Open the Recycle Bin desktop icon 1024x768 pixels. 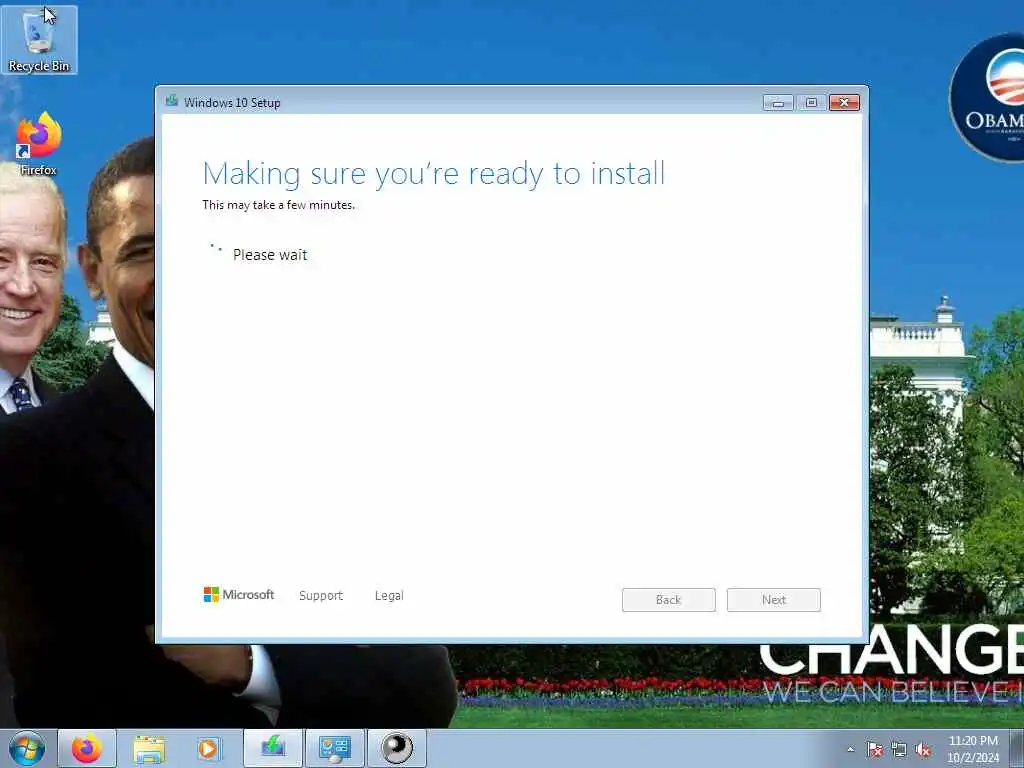(x=39, y=40)
